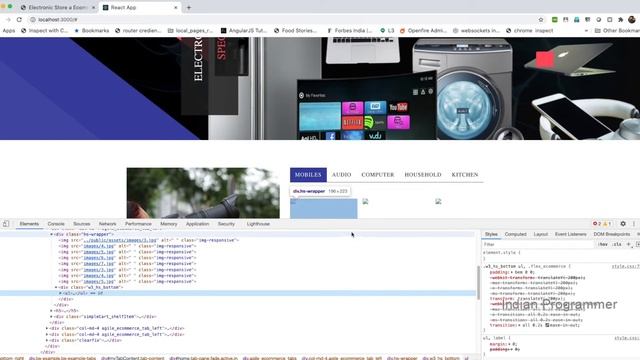640x360 pixels.
Task: Close the React App tab
Action: coord(176,7)
